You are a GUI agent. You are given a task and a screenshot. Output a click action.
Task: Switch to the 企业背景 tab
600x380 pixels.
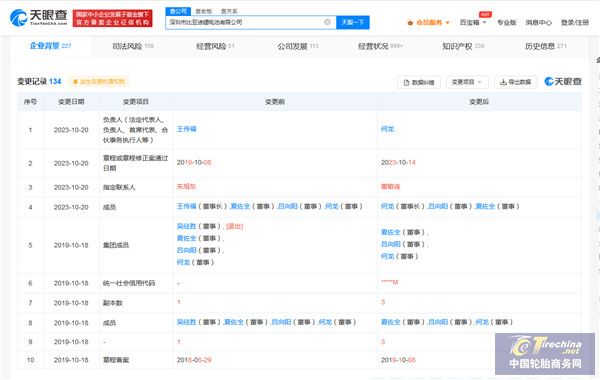(x=50, y=46)
